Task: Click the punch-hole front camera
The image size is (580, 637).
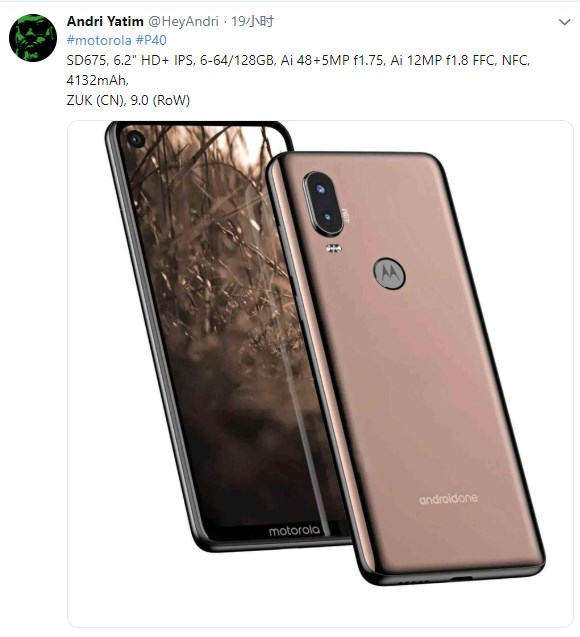Action: click(x=136, y=140)
